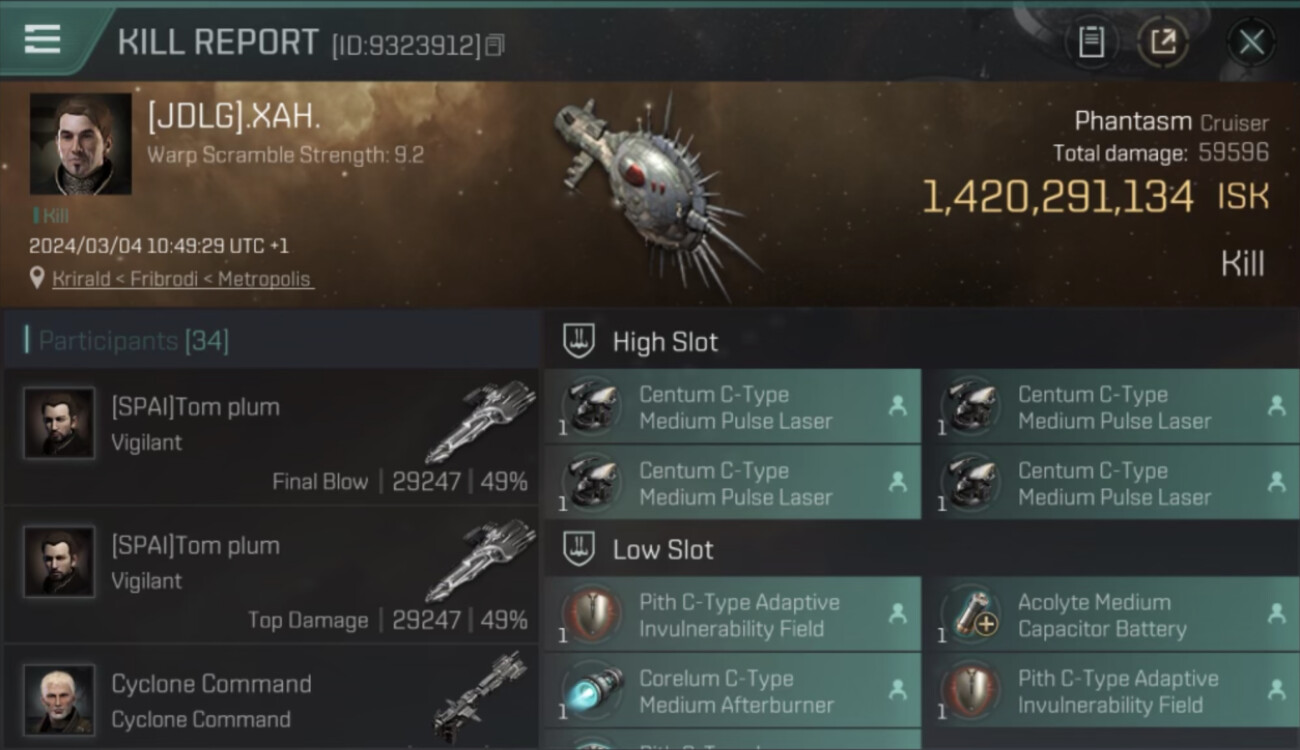Open the clipboard notes icon
This screenshot has height=750, width=1300.
[x=1091, y=42]
